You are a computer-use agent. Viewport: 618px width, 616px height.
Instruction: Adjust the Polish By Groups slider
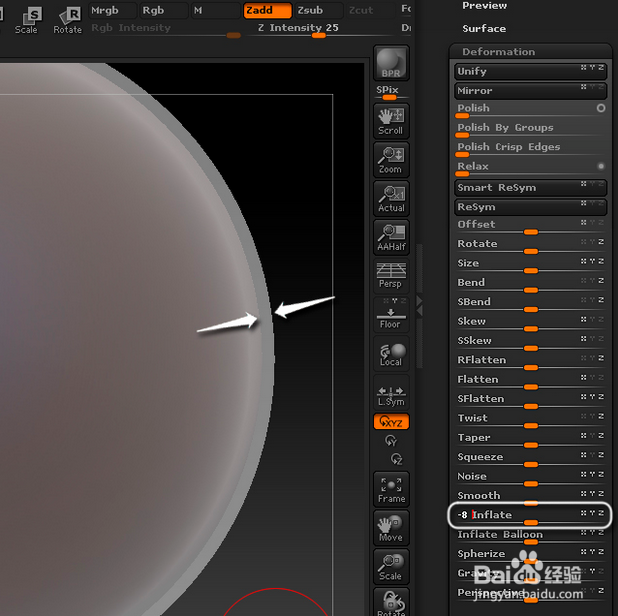click(x=531, y=129)
